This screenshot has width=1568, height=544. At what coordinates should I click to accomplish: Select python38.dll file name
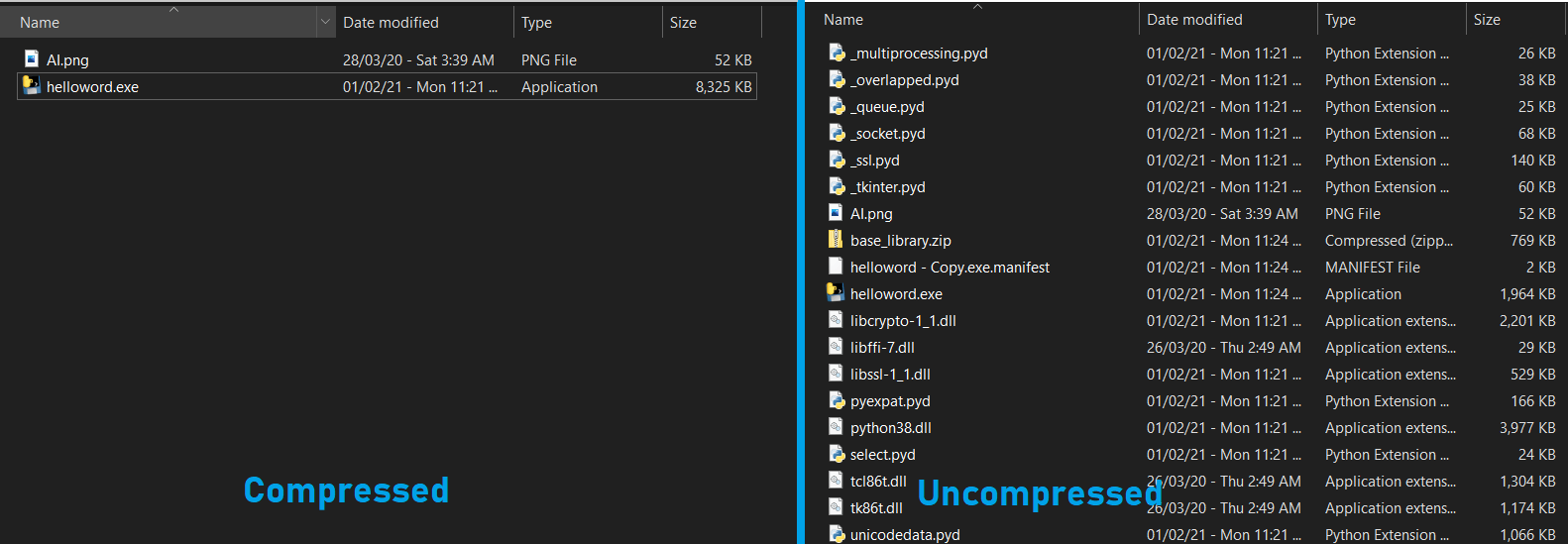point(891,428)
